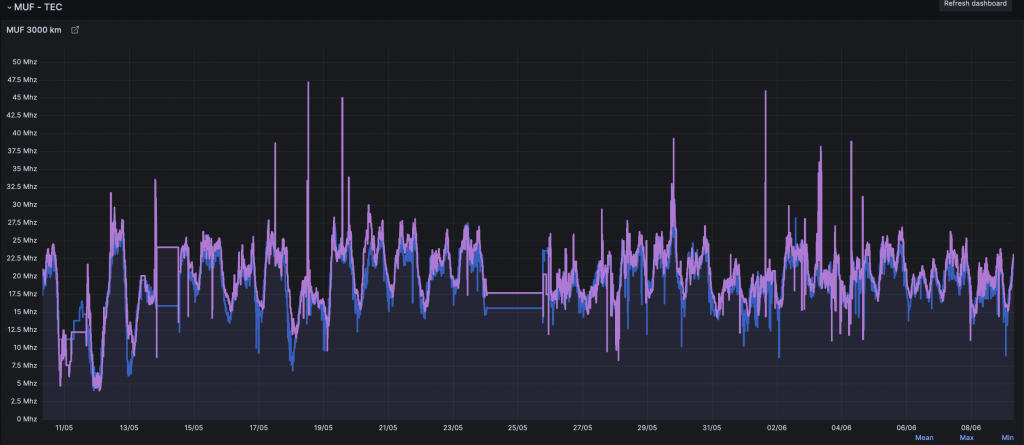1024x445 pixels.
Task: Open the external link icon beside MUF 3000 km
Action: point(75,29)
